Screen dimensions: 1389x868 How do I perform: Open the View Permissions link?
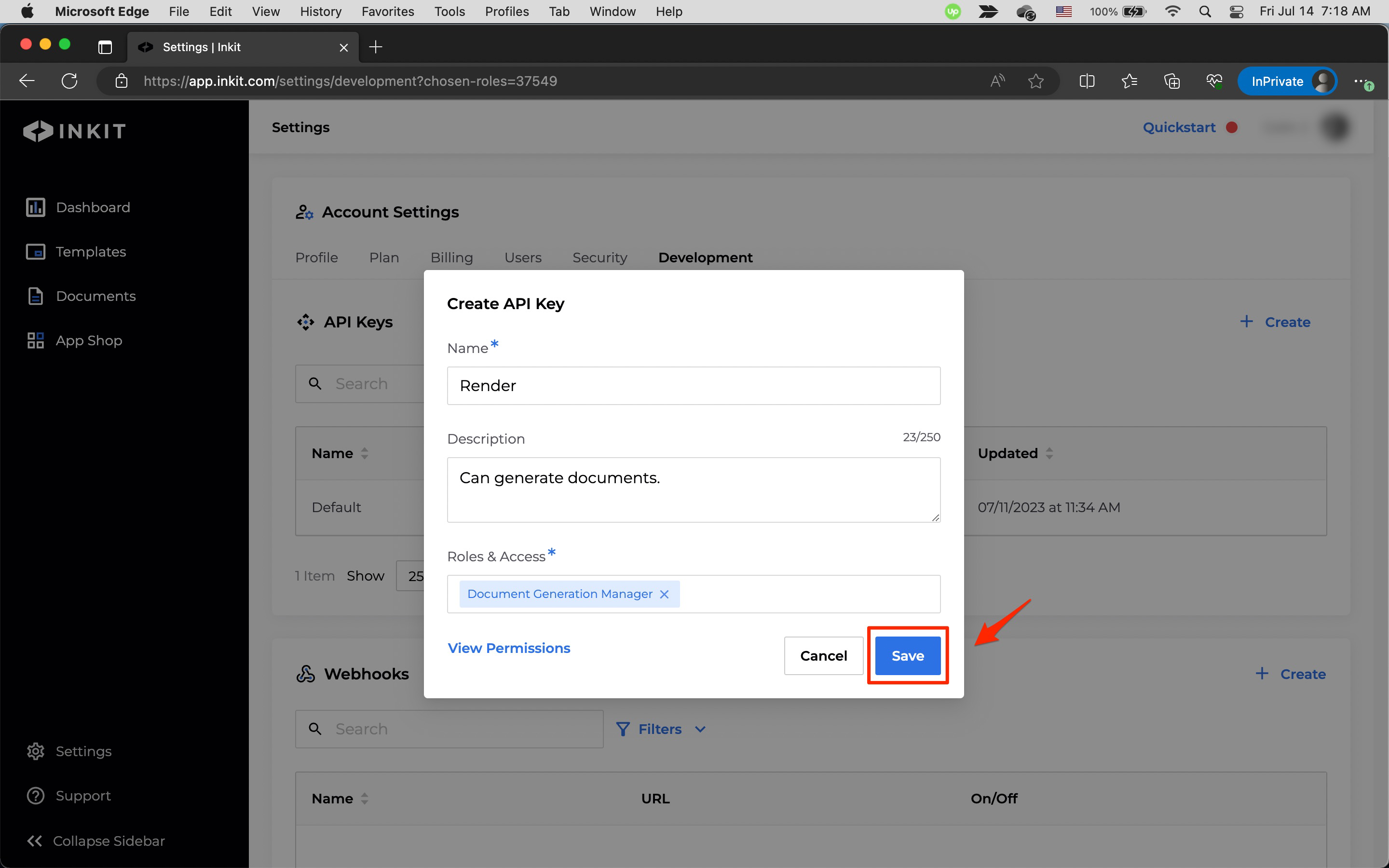click(x=508, y=648)
